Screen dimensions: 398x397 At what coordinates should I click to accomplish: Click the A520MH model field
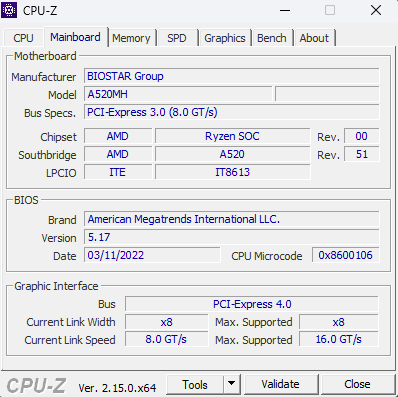click(178, 94)
